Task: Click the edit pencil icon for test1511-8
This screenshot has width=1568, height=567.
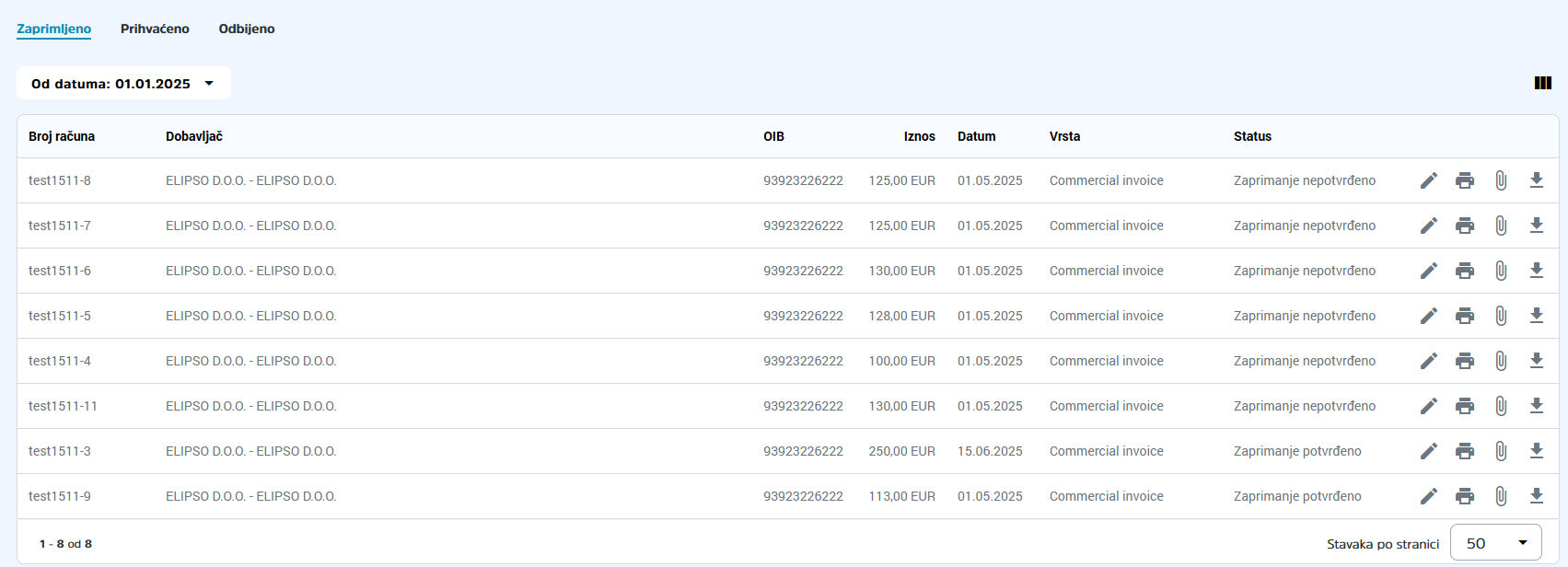Action: [x=1428, y=180]
